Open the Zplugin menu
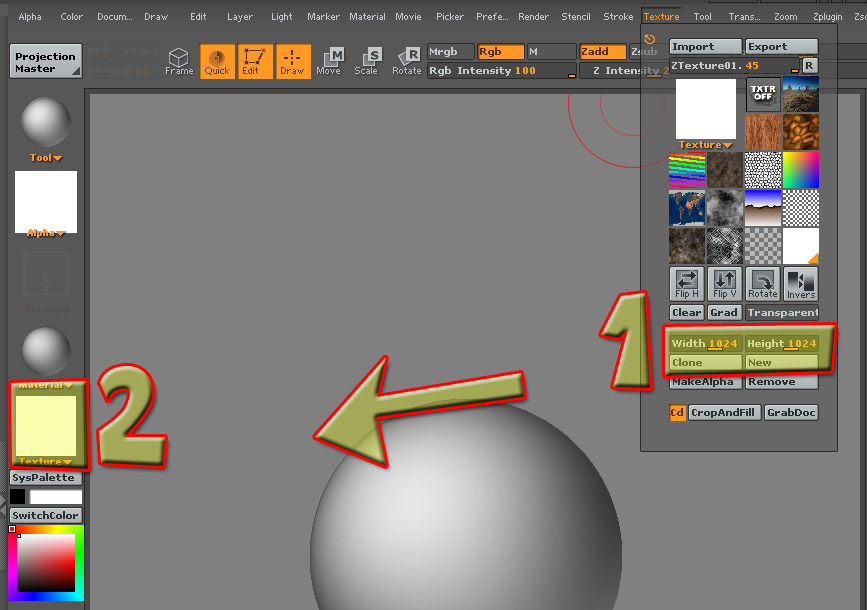867x610 pixels. pos(828,17)
